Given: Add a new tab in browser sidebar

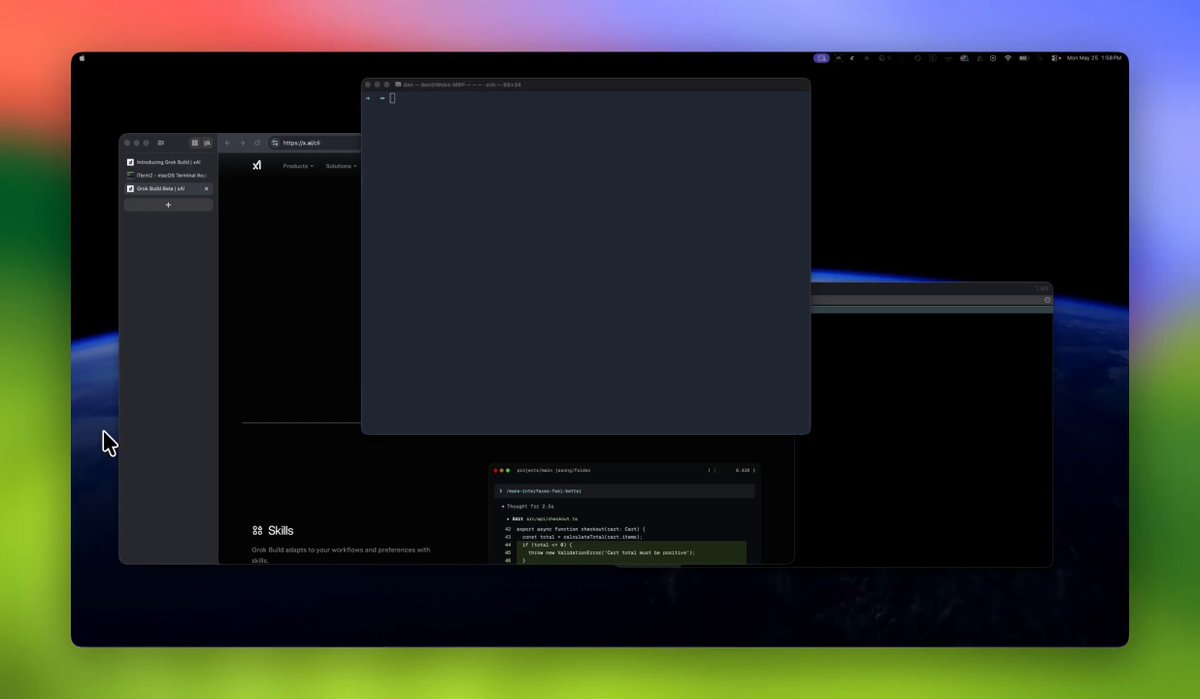Looking at the screenshot, I should [168, 205].
